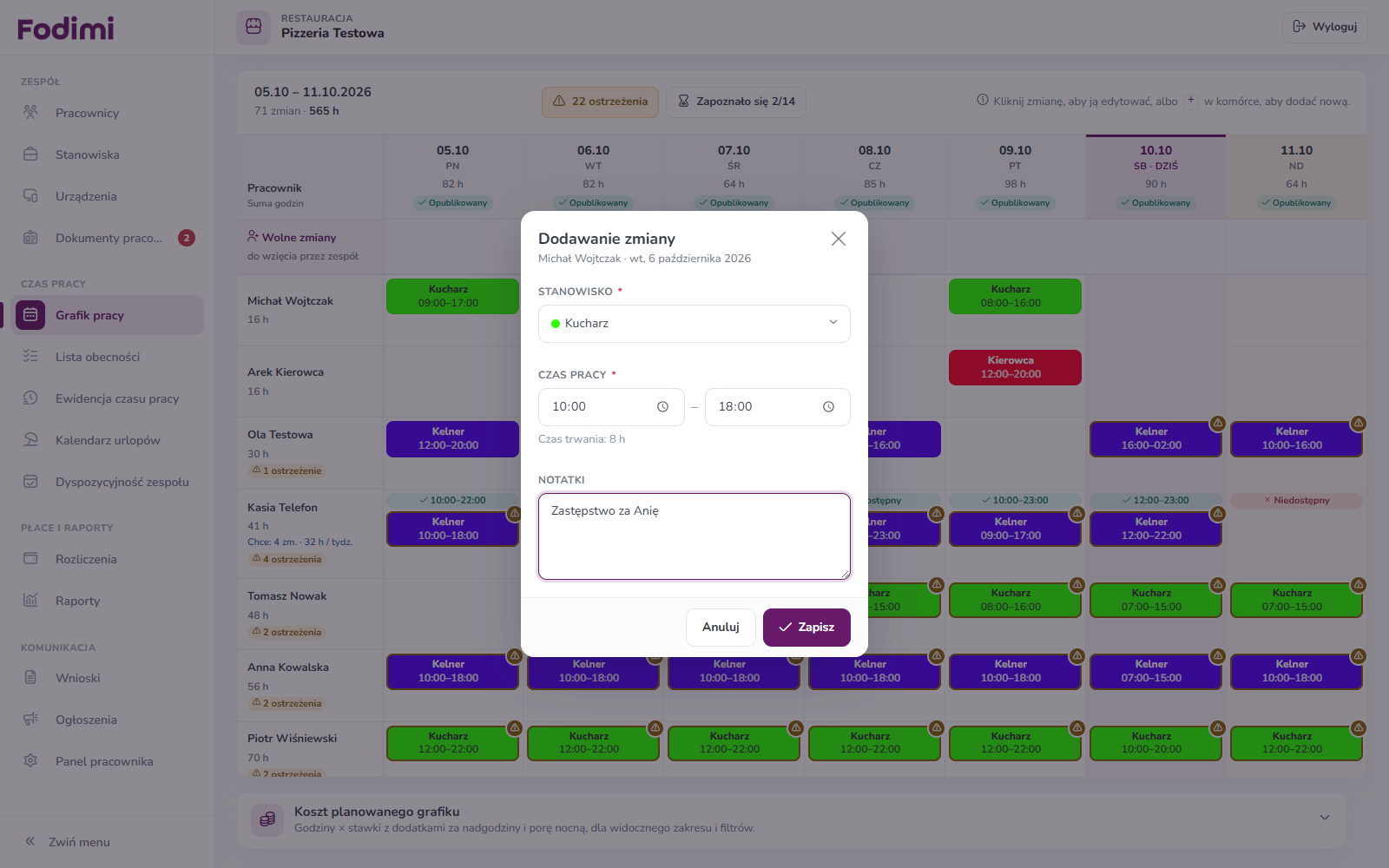Click warning icon on Tomasz Nowak's 07:00–15:00 Sunday shift

coord(1359,585)
